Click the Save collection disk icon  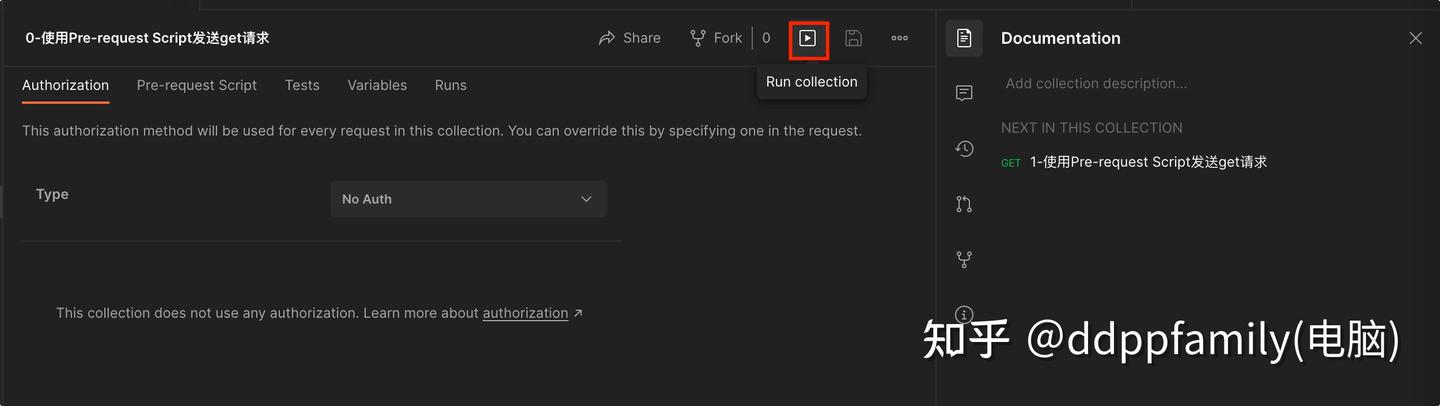tap(853, 39)
